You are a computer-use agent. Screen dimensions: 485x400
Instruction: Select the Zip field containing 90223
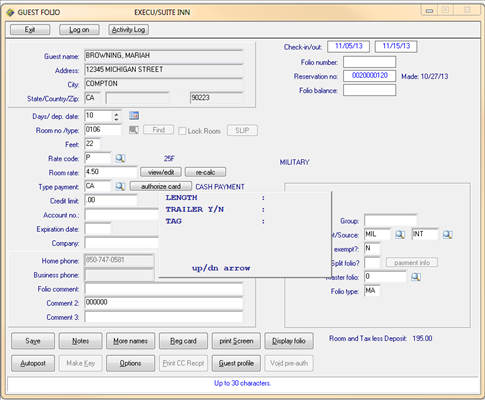[217, 98]
